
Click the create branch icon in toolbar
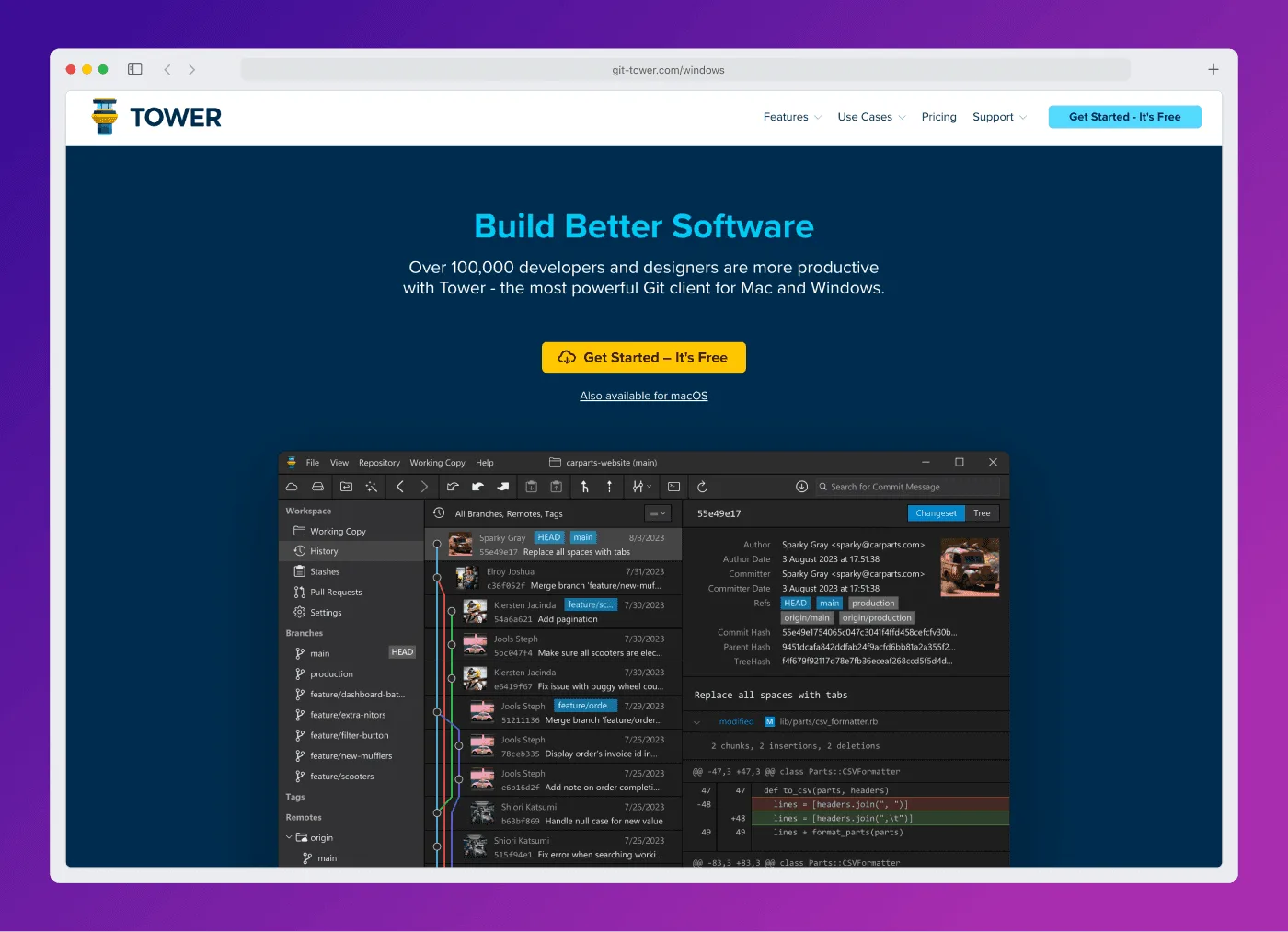[x=584, y=487]
